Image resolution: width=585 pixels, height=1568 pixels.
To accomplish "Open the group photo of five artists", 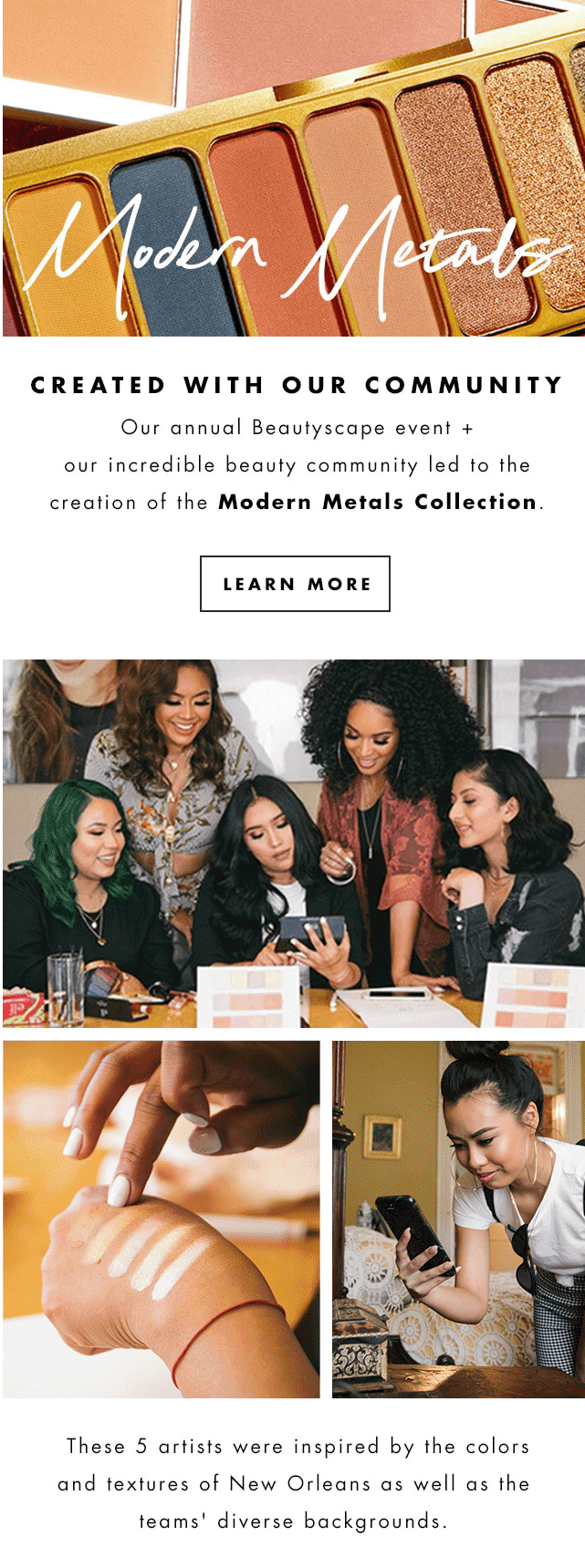I will tap(293, 844).
